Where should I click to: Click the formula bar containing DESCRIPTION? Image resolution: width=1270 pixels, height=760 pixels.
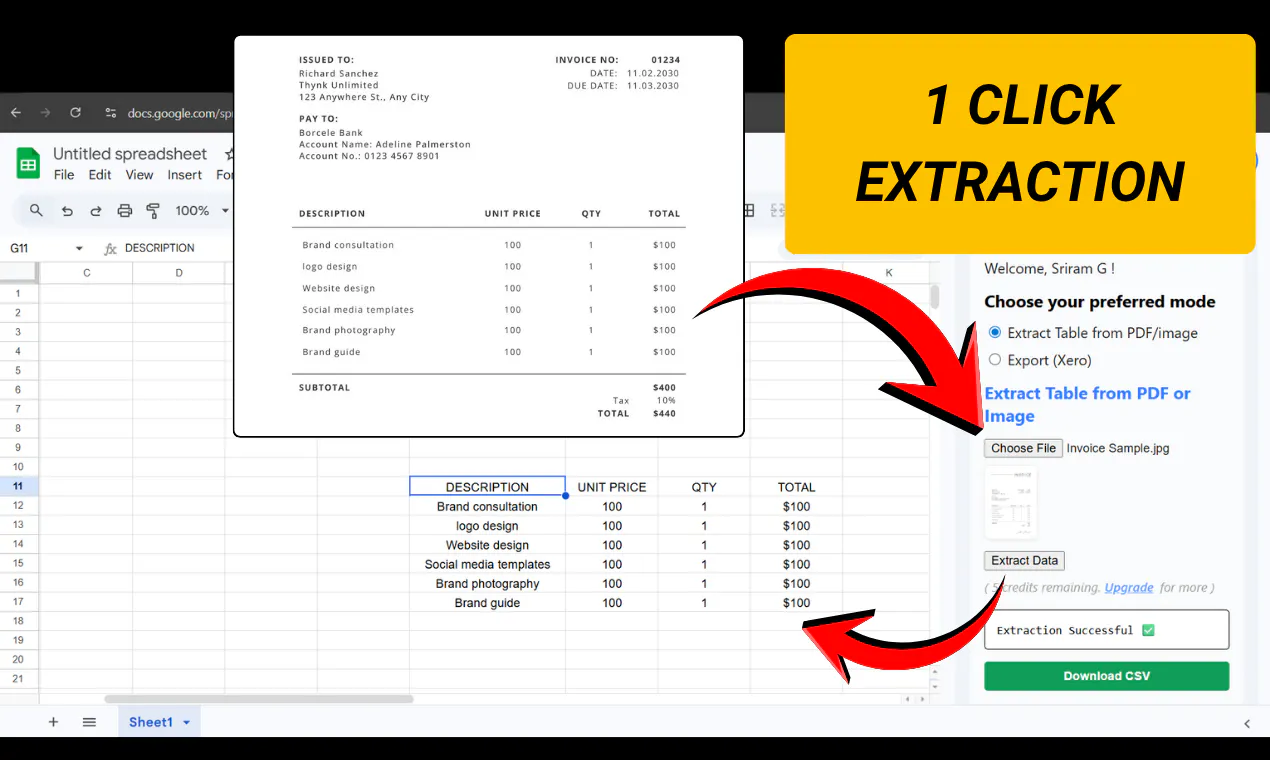[x=160, y=248]
